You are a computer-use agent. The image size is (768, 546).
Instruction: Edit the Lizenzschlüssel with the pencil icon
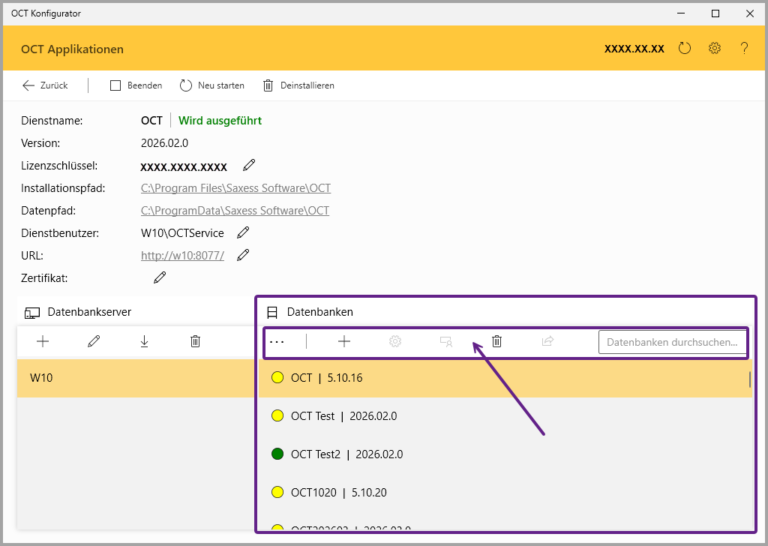(x=249, y=165)
